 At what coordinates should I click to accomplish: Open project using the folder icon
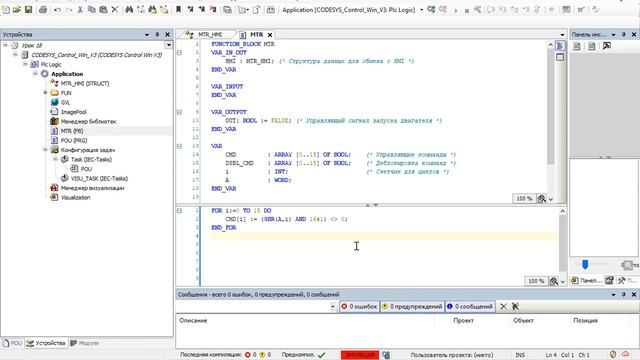(17, 9)
